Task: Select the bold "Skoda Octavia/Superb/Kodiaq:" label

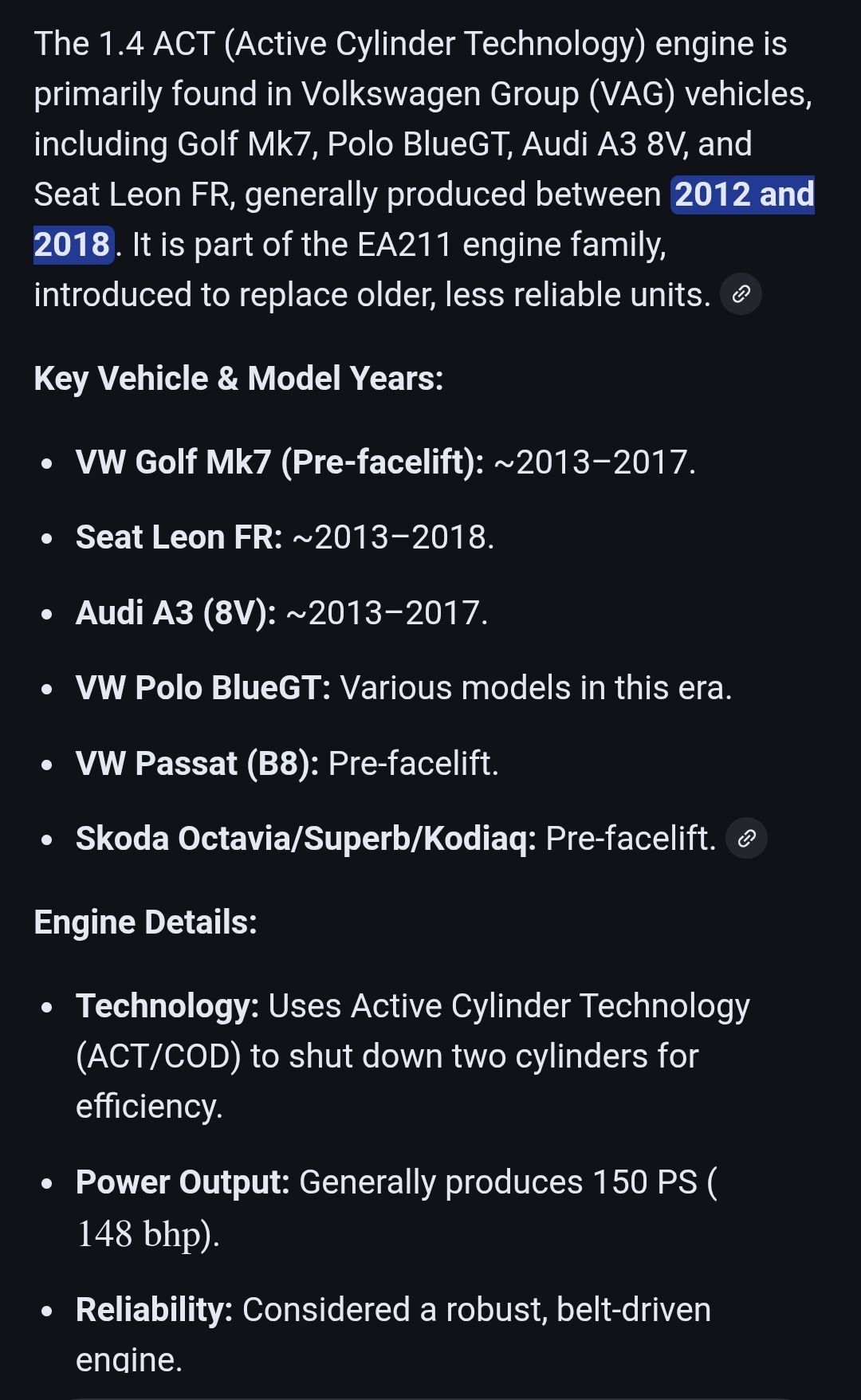Action: click(305, 838)
